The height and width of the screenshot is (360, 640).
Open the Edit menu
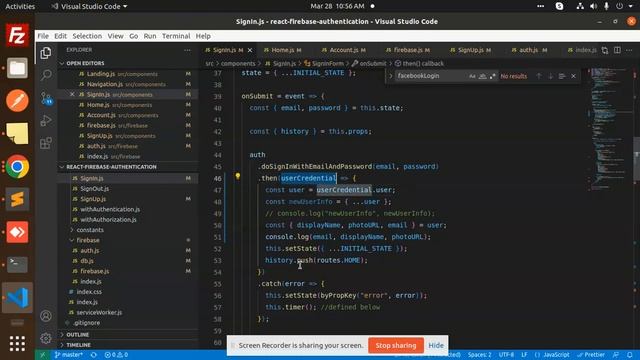[60, 36]
